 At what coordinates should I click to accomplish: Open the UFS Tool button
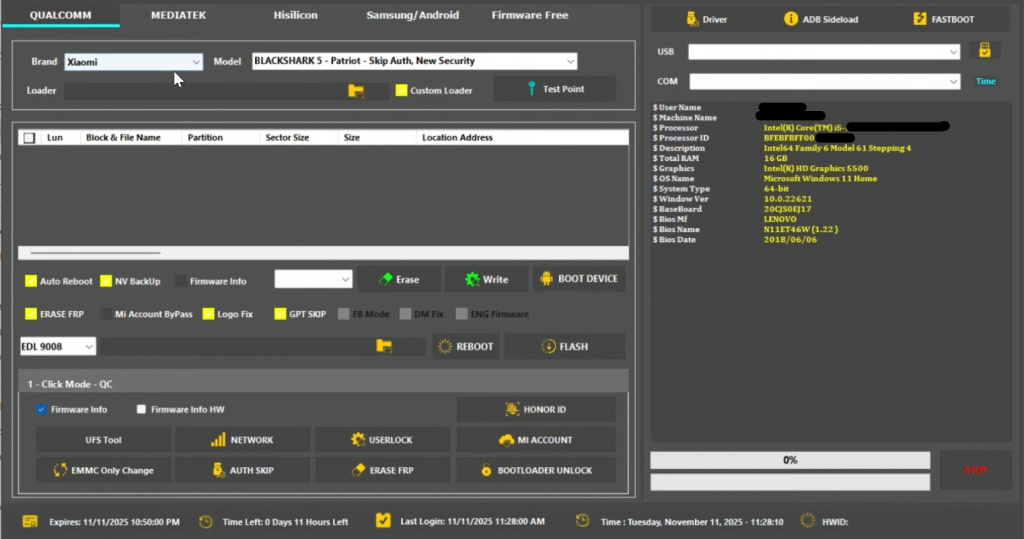[103, 440]
